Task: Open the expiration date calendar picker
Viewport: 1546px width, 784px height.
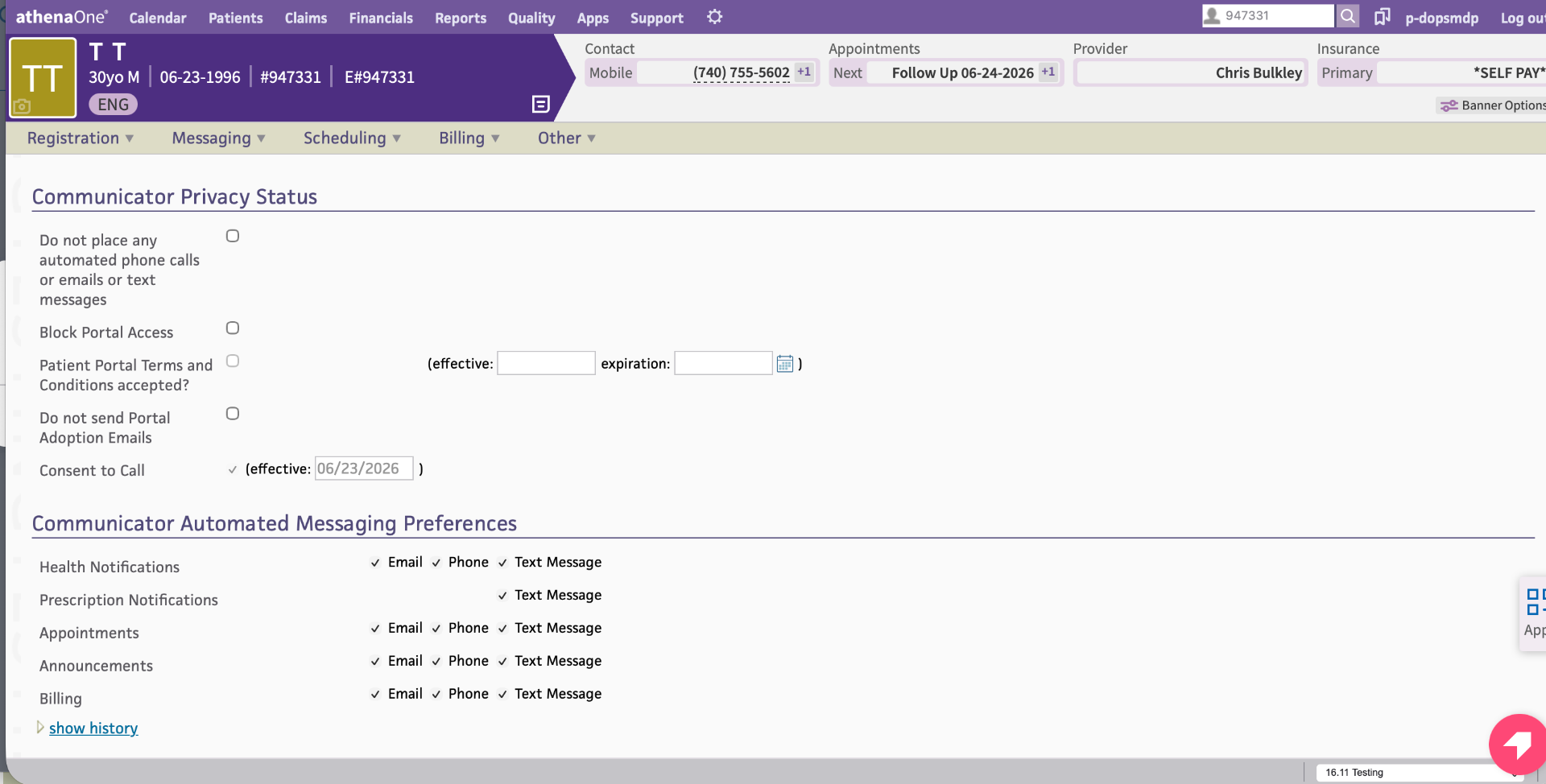Action: (785, 364)
